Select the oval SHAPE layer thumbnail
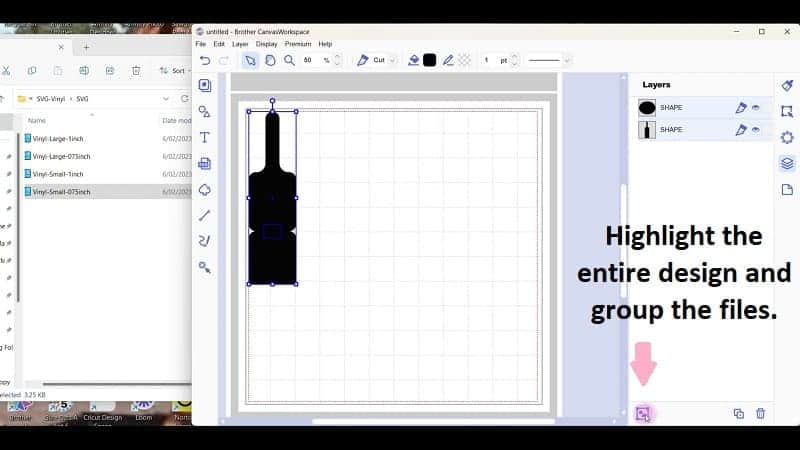The height and width of the screenshot is (450, 800). (647, 108)
